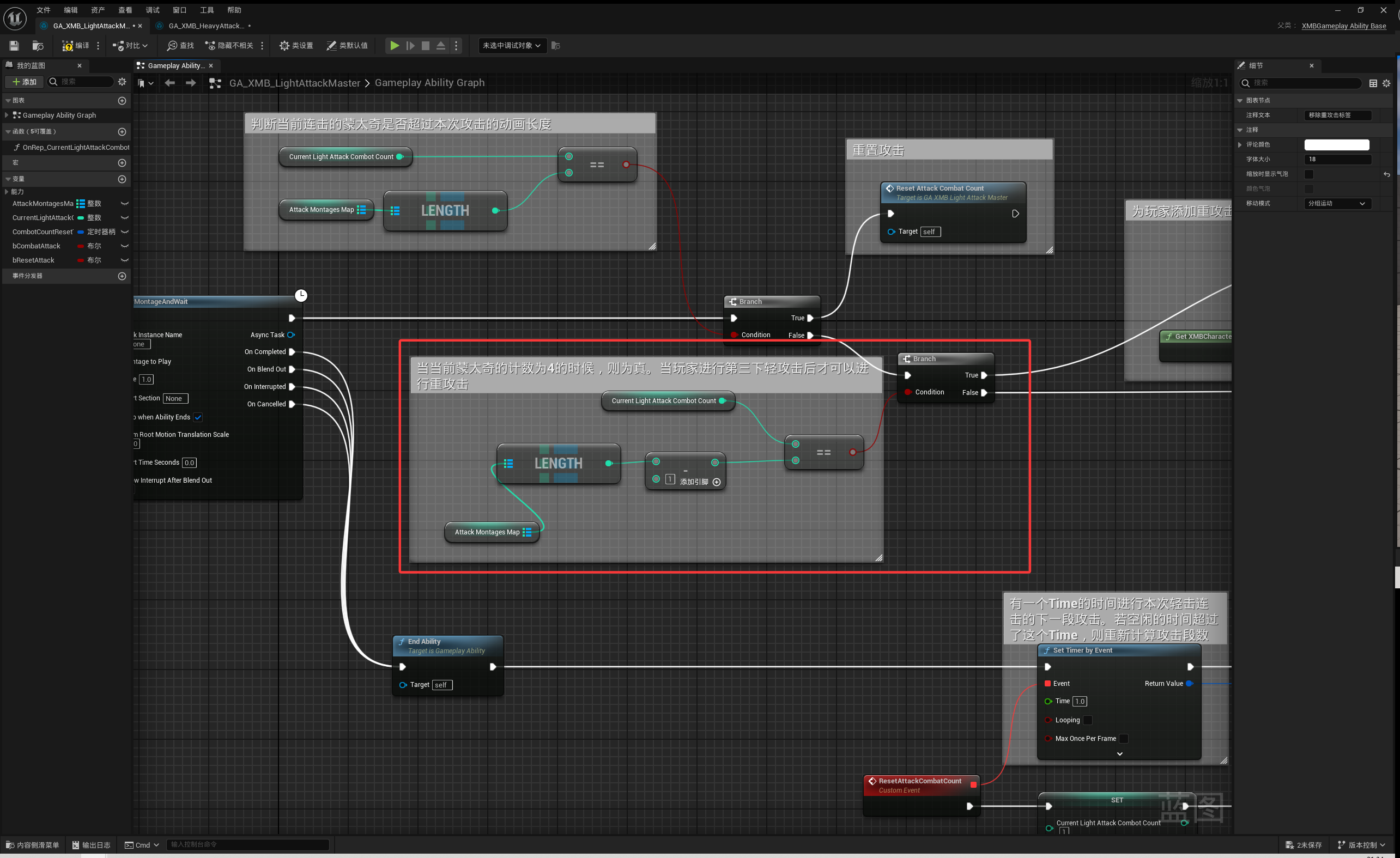Switch to the GA_XMB_HeavyAttack tab
Image resolution: width=1400 pixels, height=858 pixels.
click(205, 26)
